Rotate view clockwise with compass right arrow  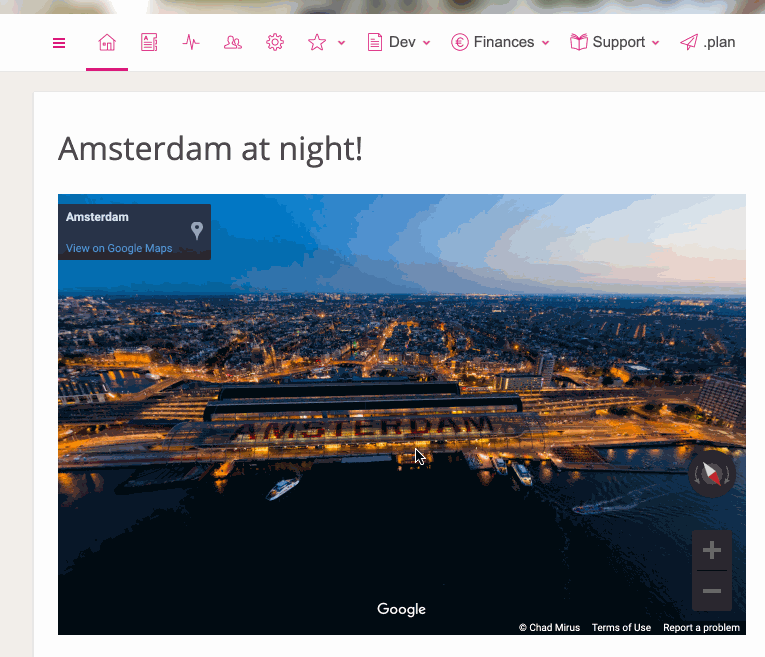[x=727, y=475]
